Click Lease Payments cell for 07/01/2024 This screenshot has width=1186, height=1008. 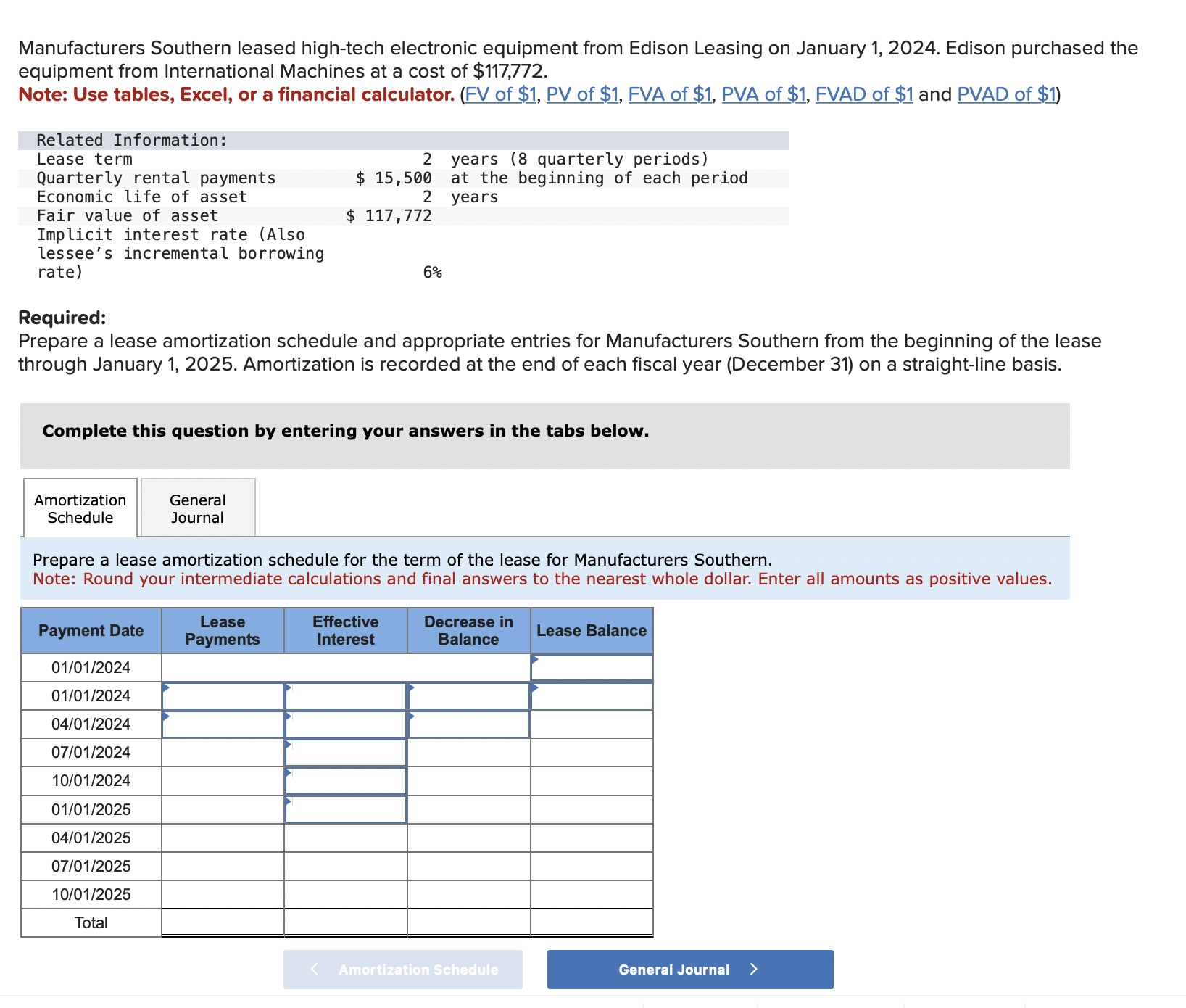223,753
